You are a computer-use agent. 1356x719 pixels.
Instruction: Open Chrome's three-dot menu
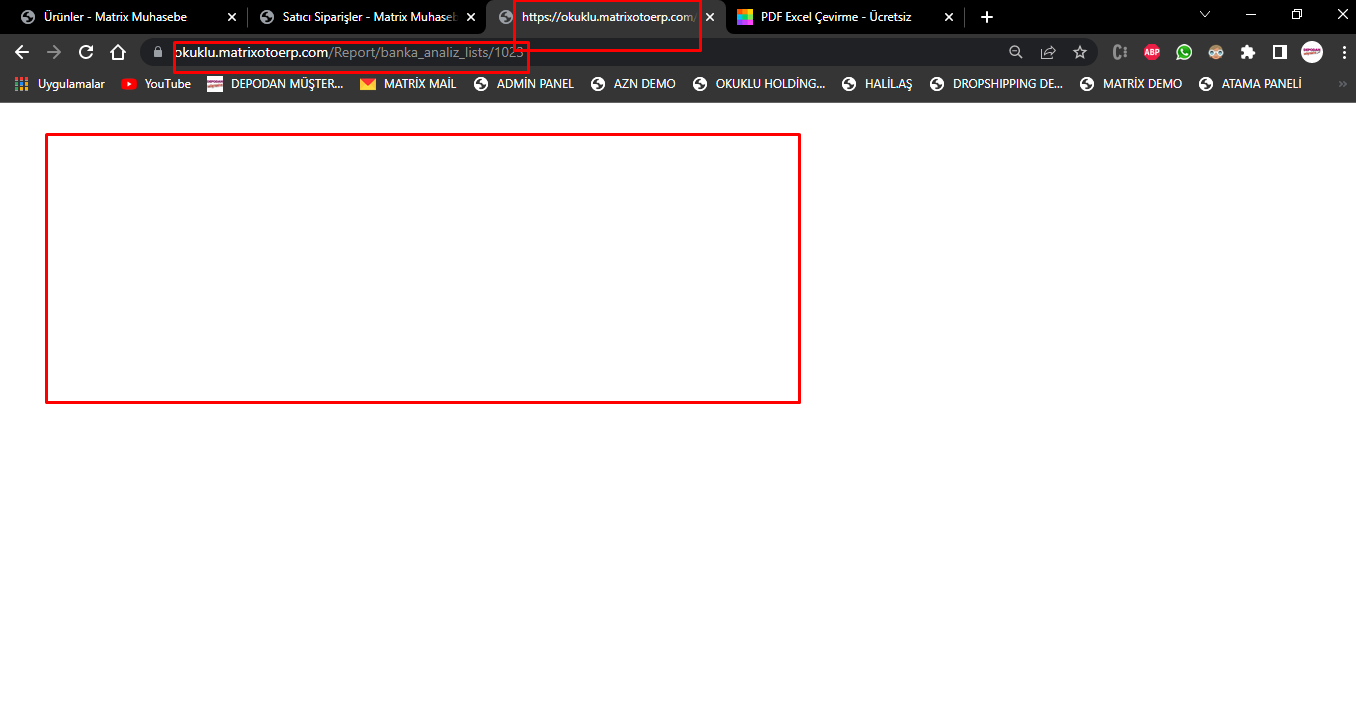pyautogui.click(x=1343, y=52)
